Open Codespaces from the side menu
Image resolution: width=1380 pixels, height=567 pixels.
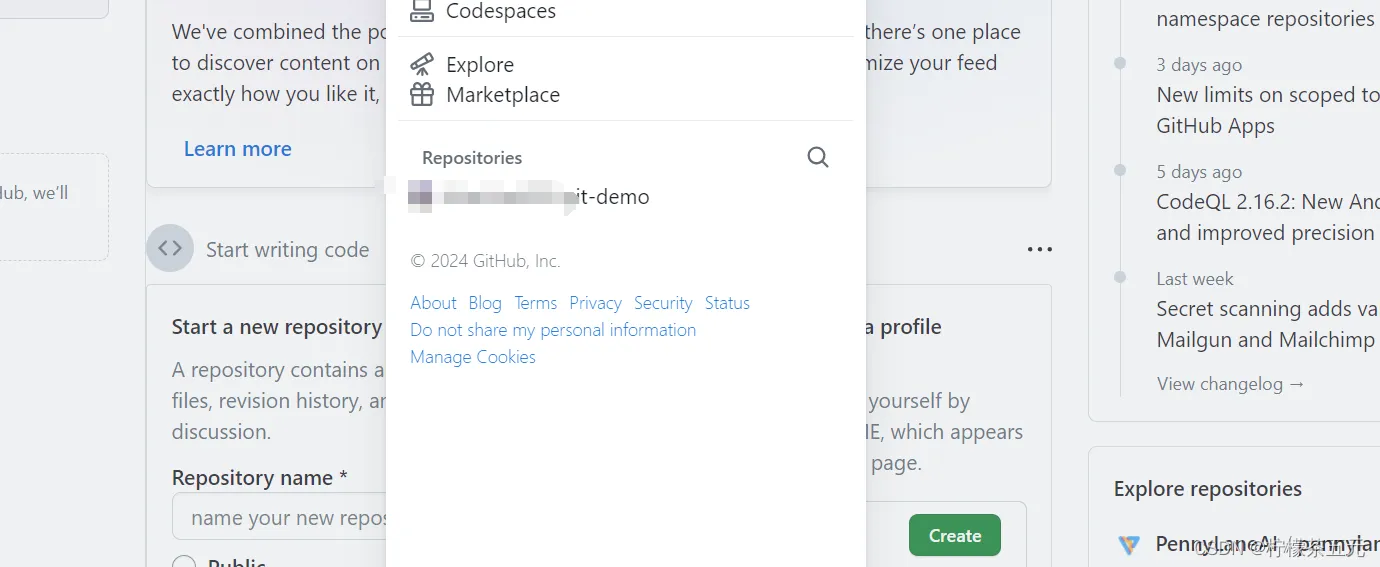[x=501, y=11]
